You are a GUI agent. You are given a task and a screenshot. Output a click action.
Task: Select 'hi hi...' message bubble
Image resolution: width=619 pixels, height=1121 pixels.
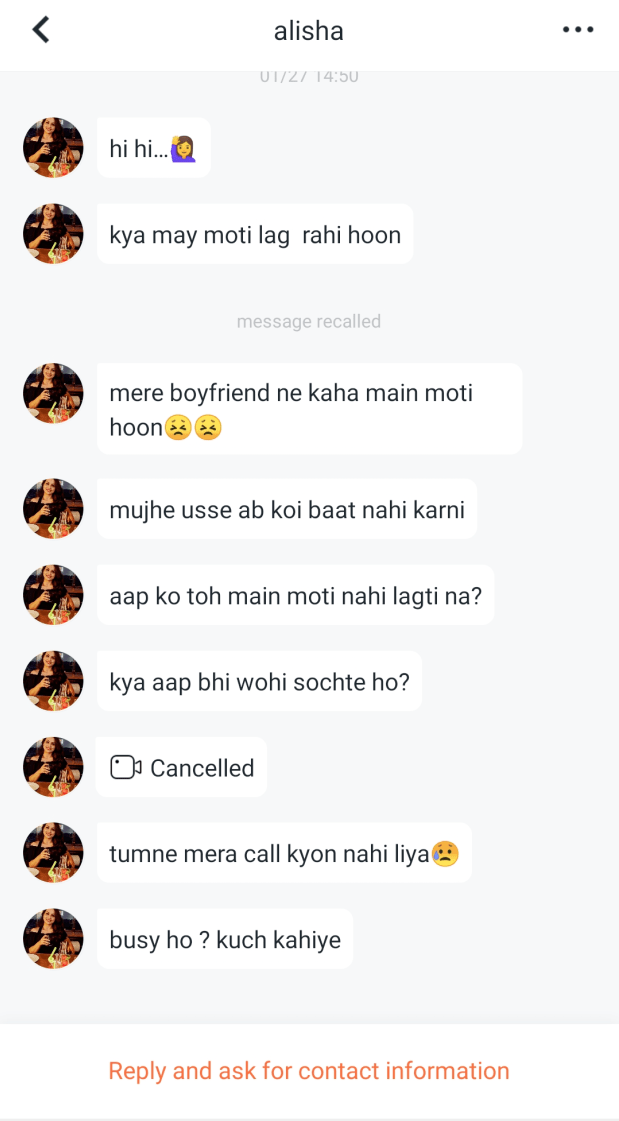pos(153,149)
